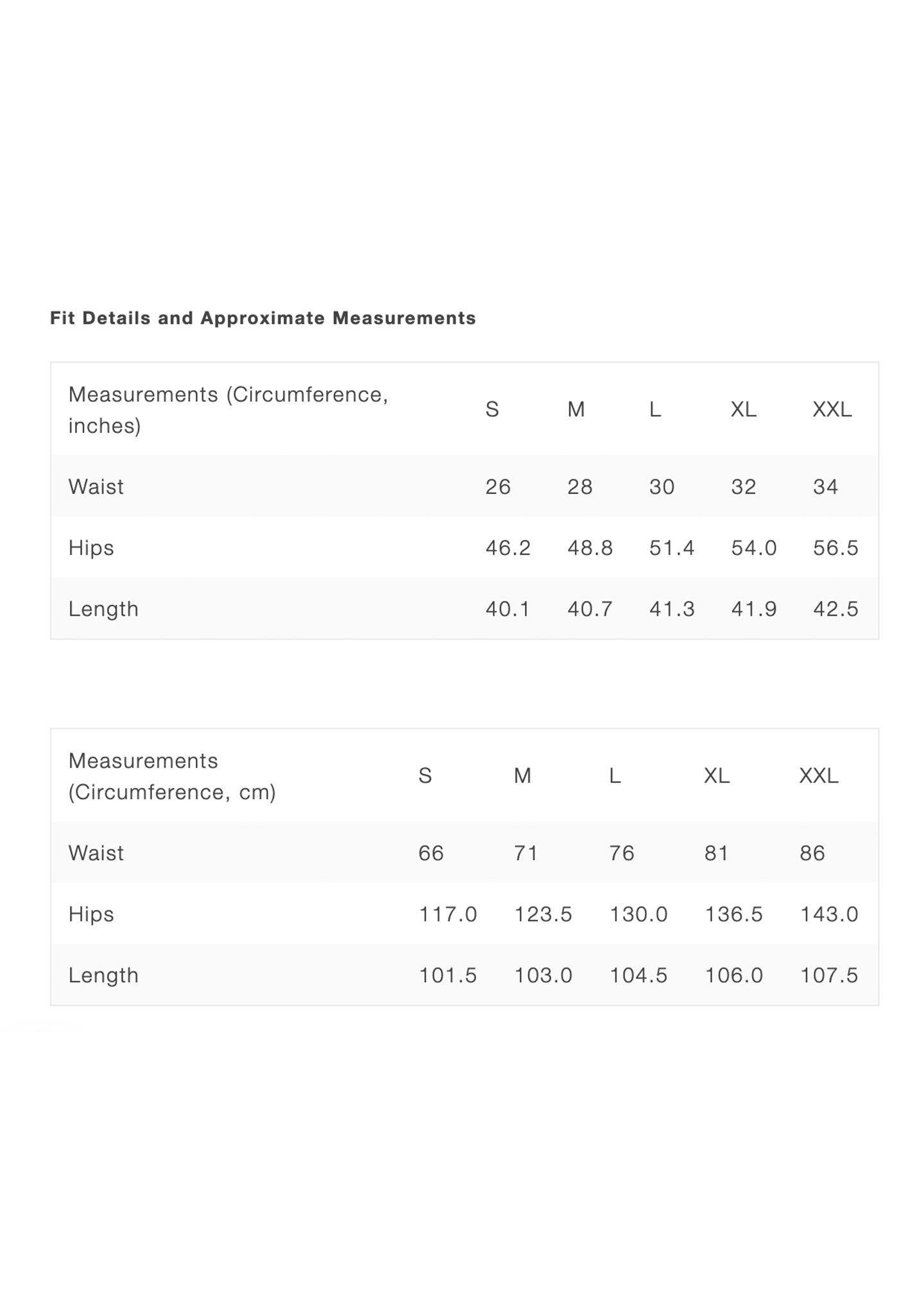Viewport: 924px width, 1314px height.
Task: Click the Waist row label in inches table
Action: 96,487
